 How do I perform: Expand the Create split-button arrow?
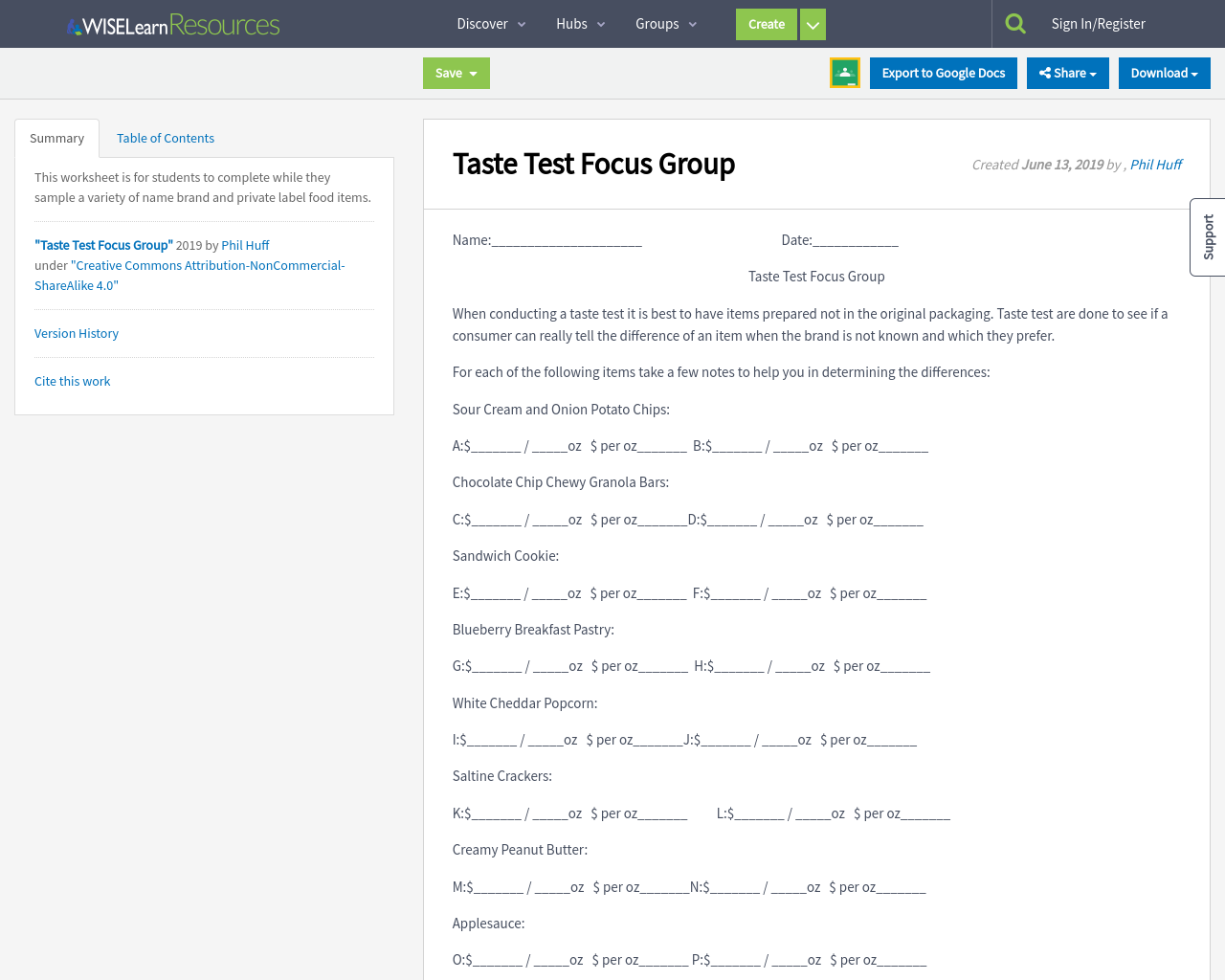click(x=812, y=24)
